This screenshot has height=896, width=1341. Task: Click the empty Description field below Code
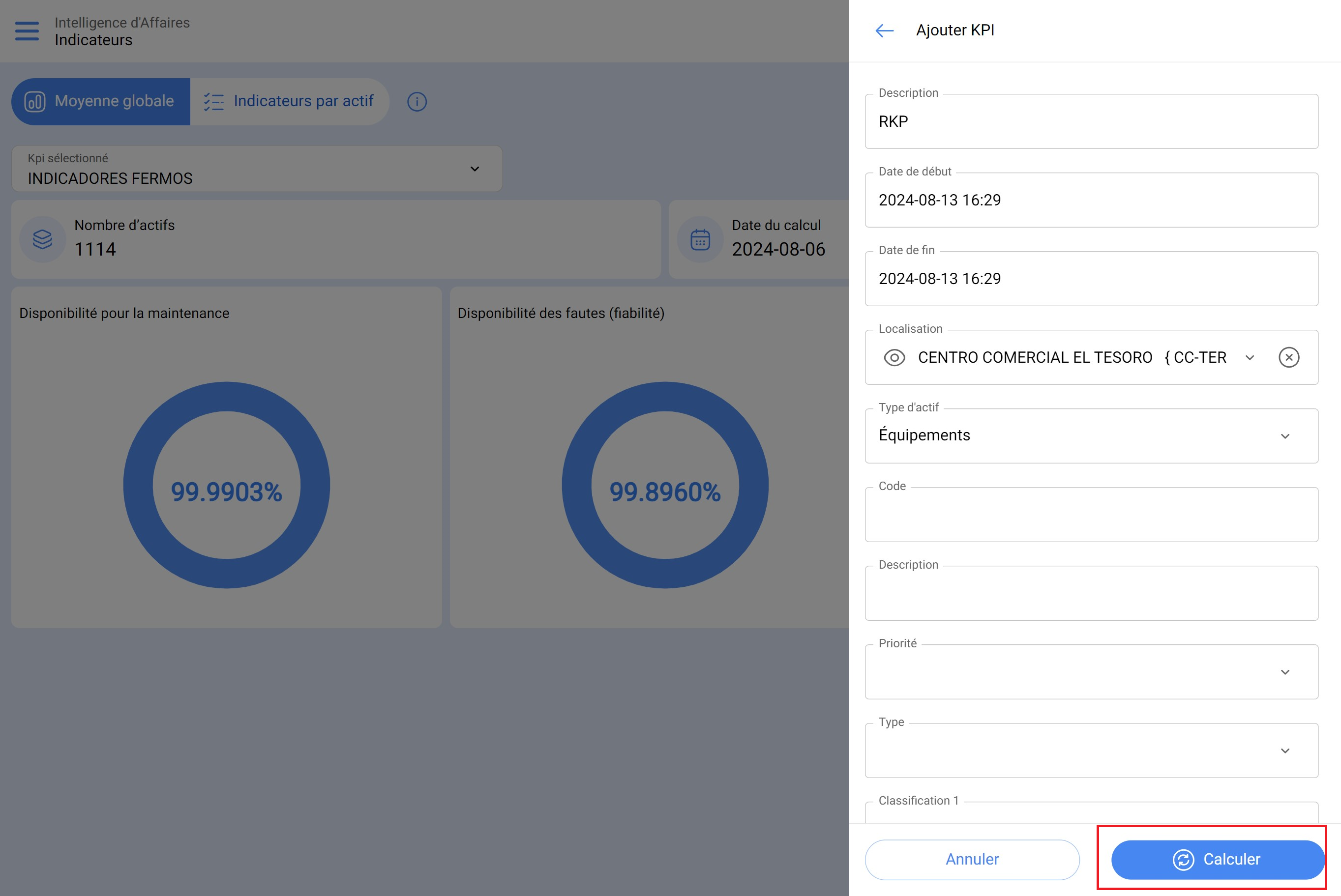[1091, 593]
